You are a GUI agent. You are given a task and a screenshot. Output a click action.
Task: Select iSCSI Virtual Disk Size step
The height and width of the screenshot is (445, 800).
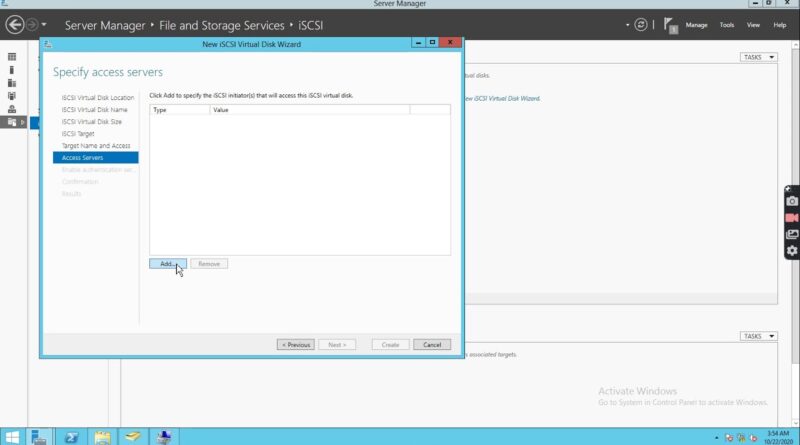pyautogui.click(x=91, y=122)
